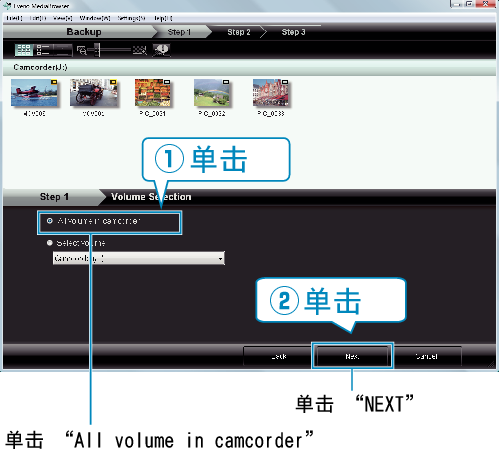Image resolution: width=499 pixels, height=450 pixels.
Task: Select the seaplane video thumbnail
Action: (x=34, y=93)
